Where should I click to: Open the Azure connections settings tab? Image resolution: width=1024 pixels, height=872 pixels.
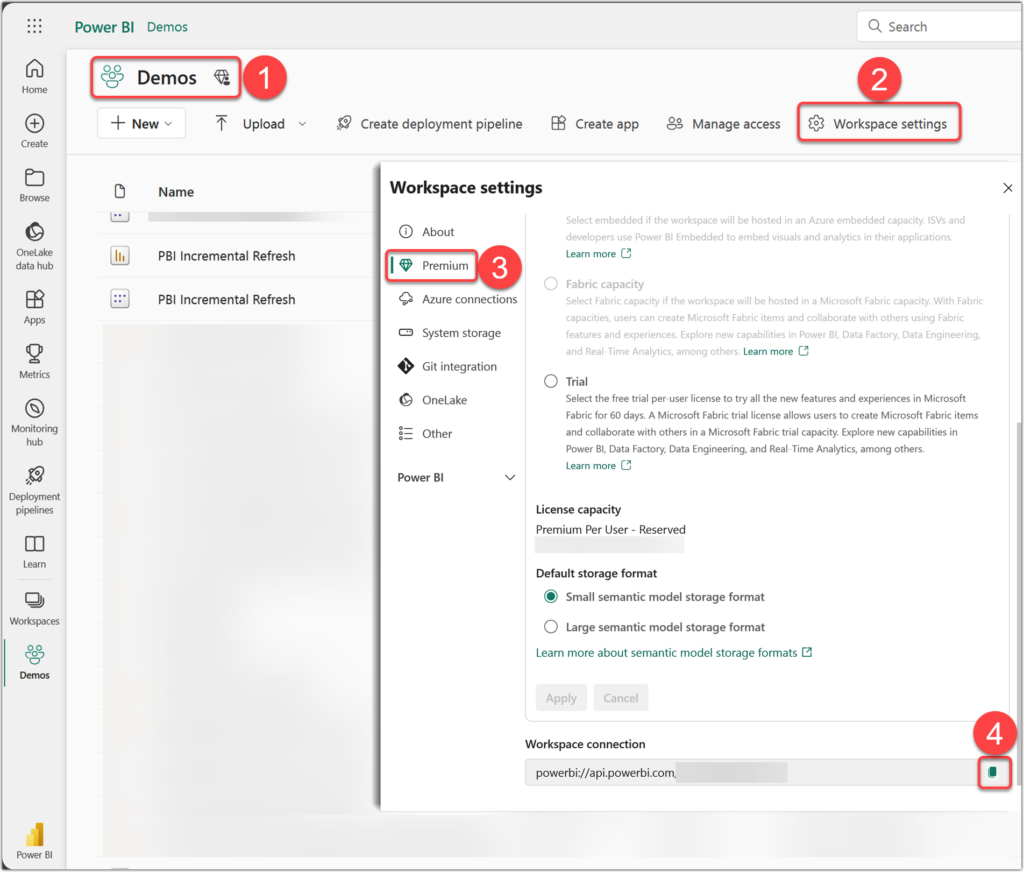tap(457, 299)
